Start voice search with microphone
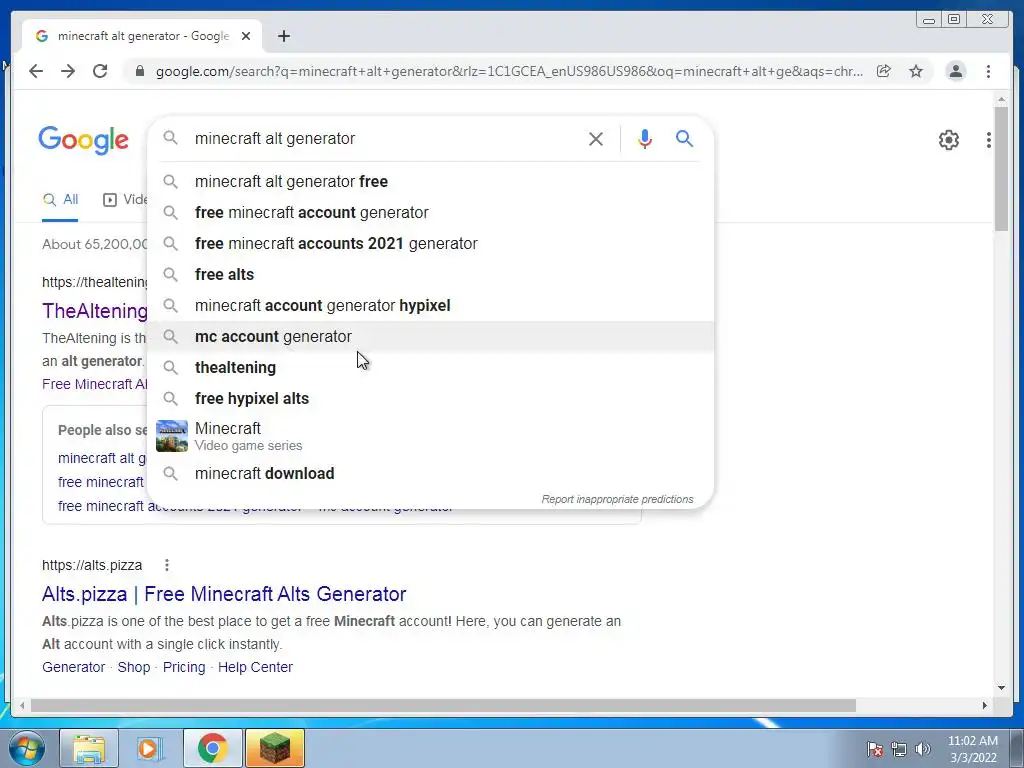 [645, 138]
